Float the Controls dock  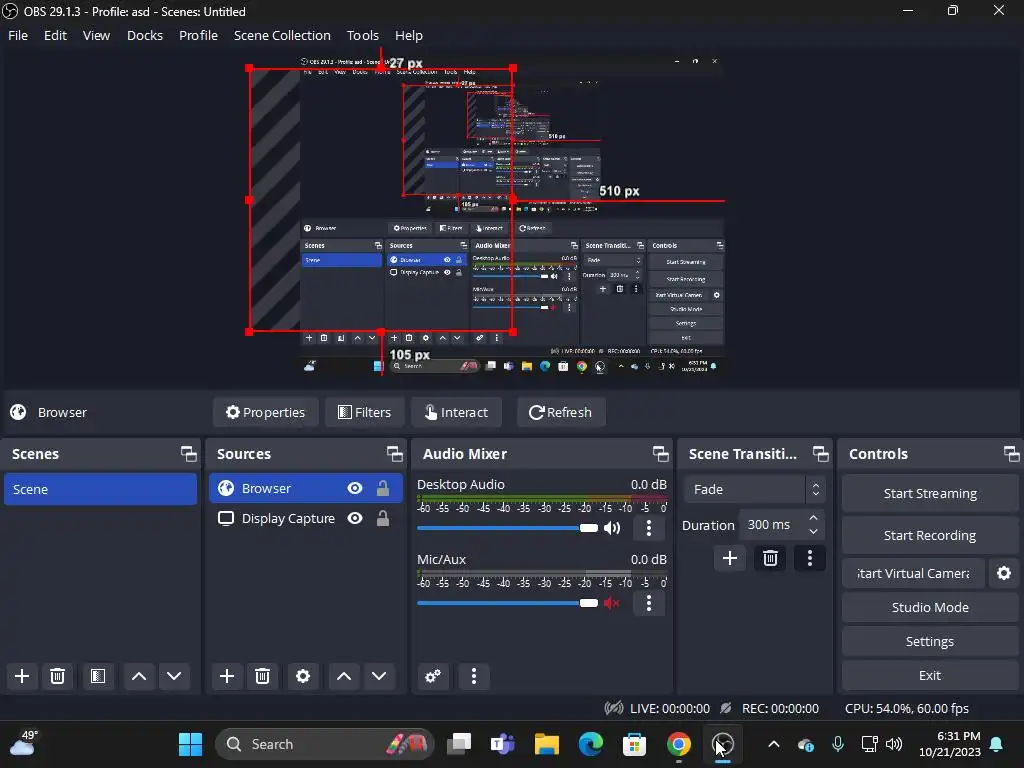coord(1011,454)
